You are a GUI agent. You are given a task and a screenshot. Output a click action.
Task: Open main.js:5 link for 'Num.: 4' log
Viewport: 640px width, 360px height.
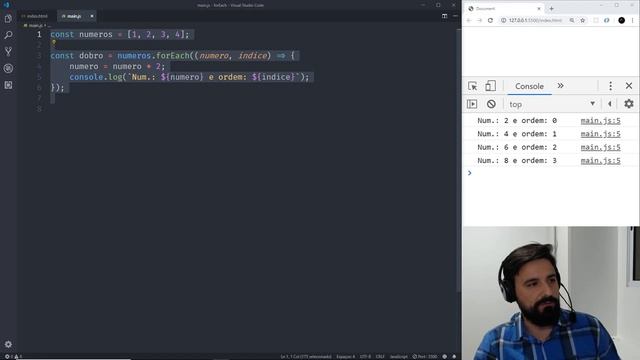(600, 134)
